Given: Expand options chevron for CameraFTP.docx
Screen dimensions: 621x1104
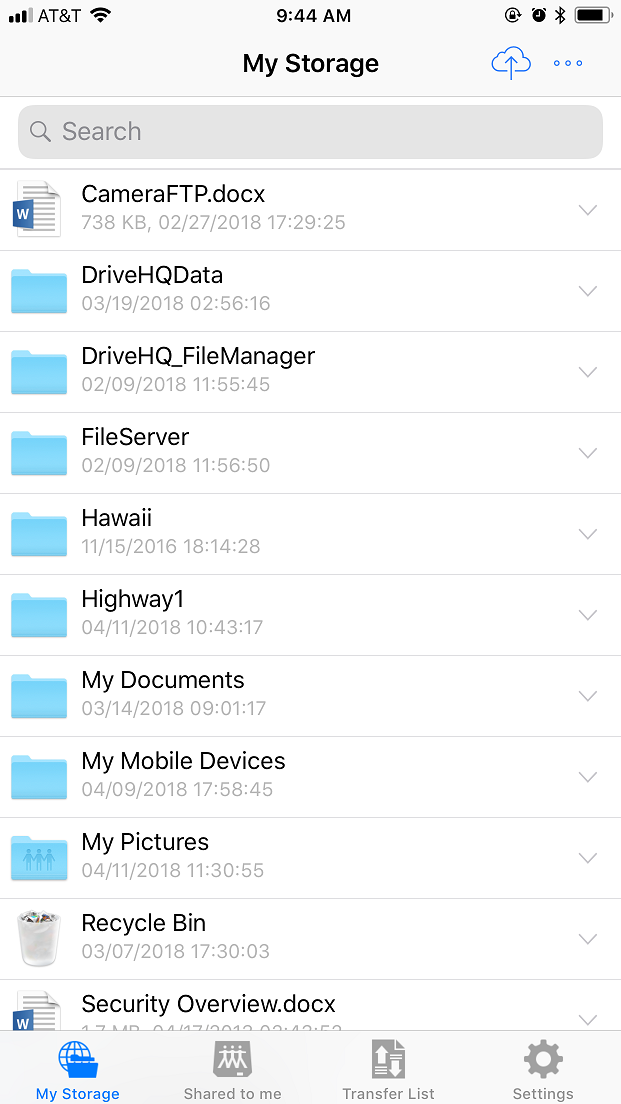Looking at the screenshot, I should [x=588, y=210].
